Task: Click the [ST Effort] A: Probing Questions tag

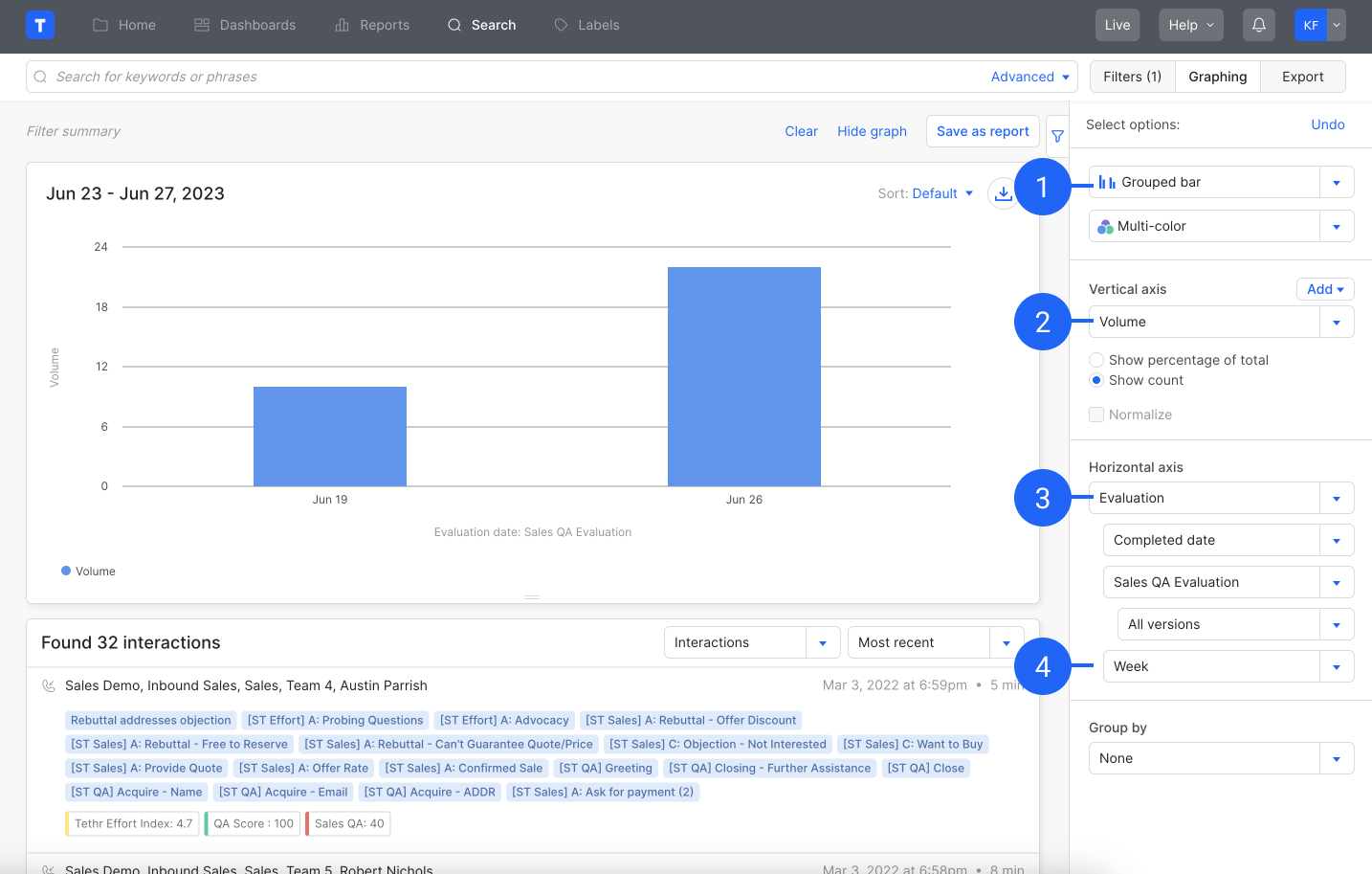Action: click(335, 720)
